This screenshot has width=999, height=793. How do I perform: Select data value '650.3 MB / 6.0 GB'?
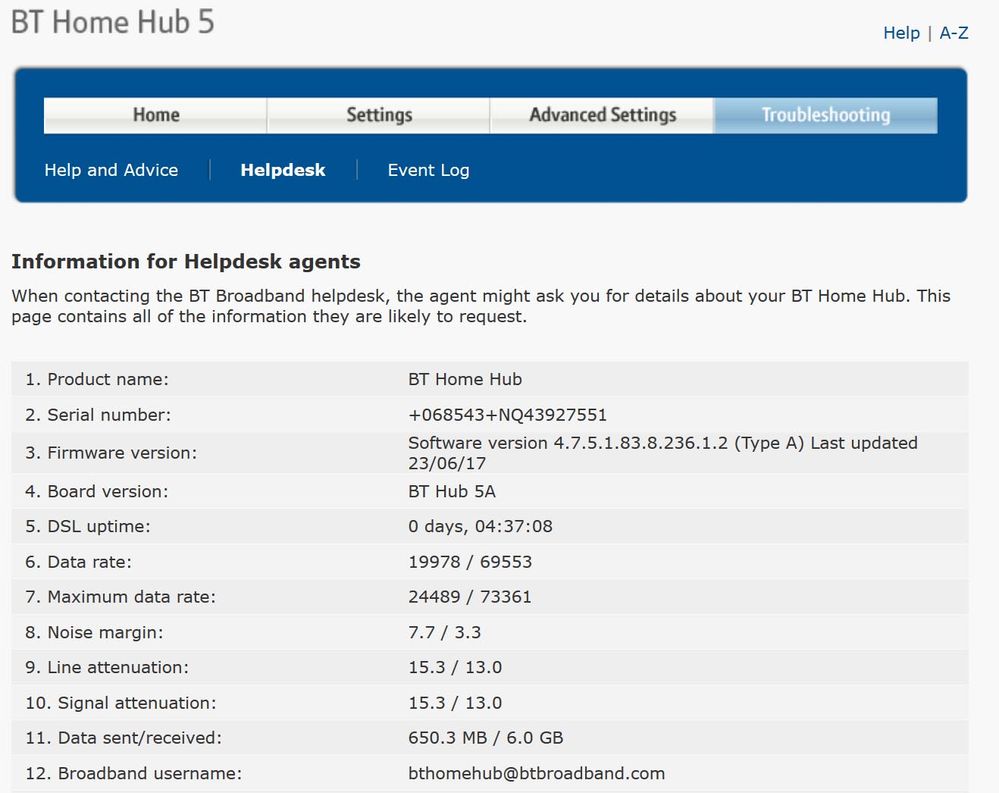click(x=485, y=738)
